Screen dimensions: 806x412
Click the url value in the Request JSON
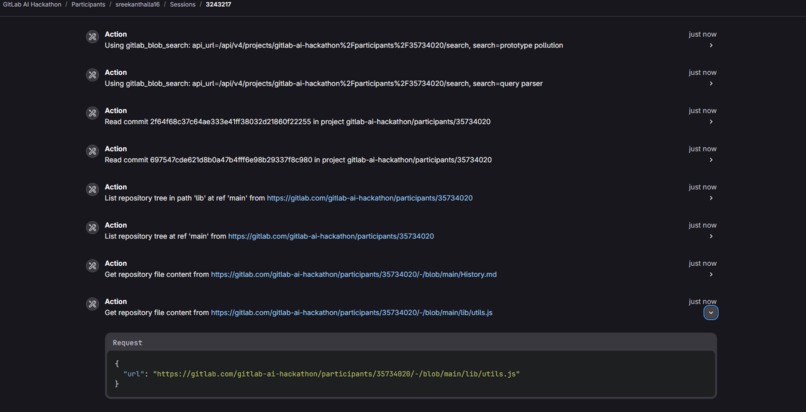(336, 374)
